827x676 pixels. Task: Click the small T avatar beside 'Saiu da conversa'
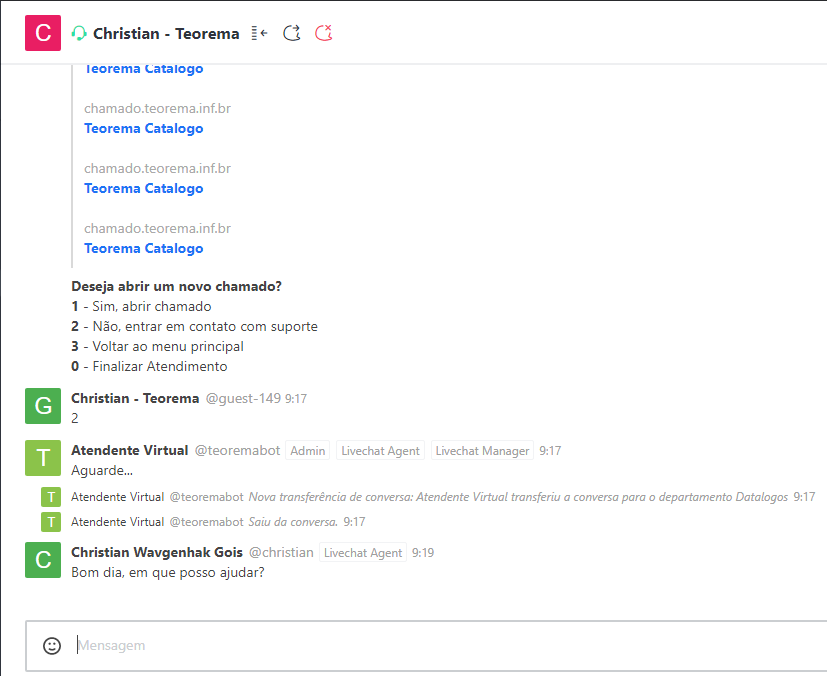pos(51,522)
